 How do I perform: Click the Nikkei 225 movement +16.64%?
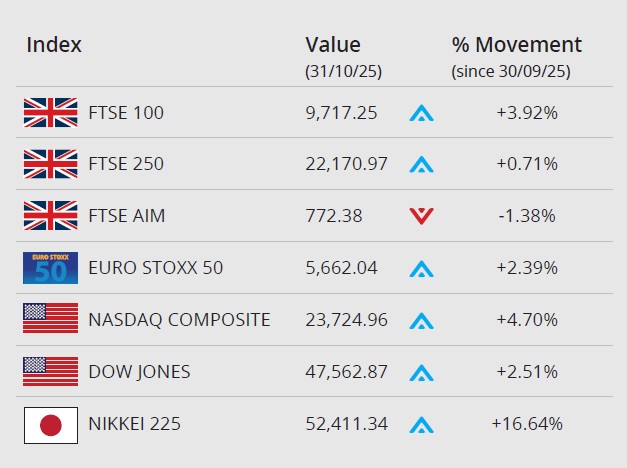[x=526, y=424]
